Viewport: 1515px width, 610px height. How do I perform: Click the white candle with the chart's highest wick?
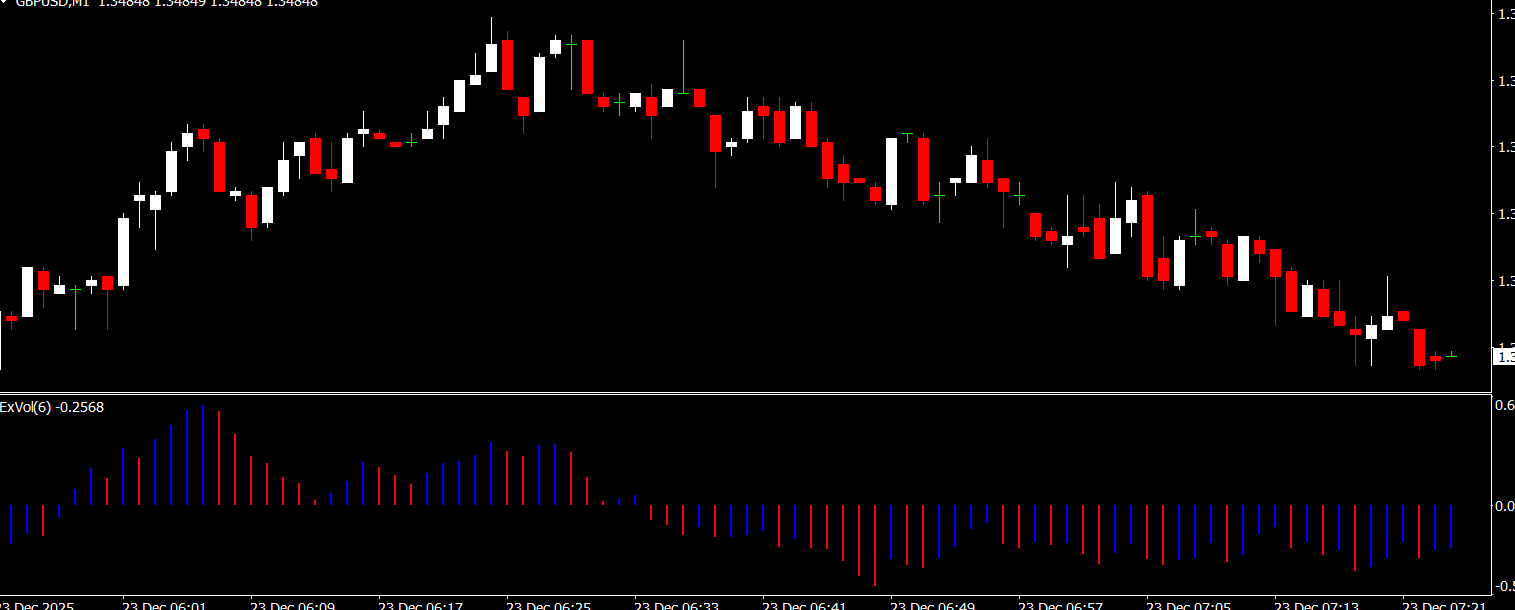click(491, 57)
